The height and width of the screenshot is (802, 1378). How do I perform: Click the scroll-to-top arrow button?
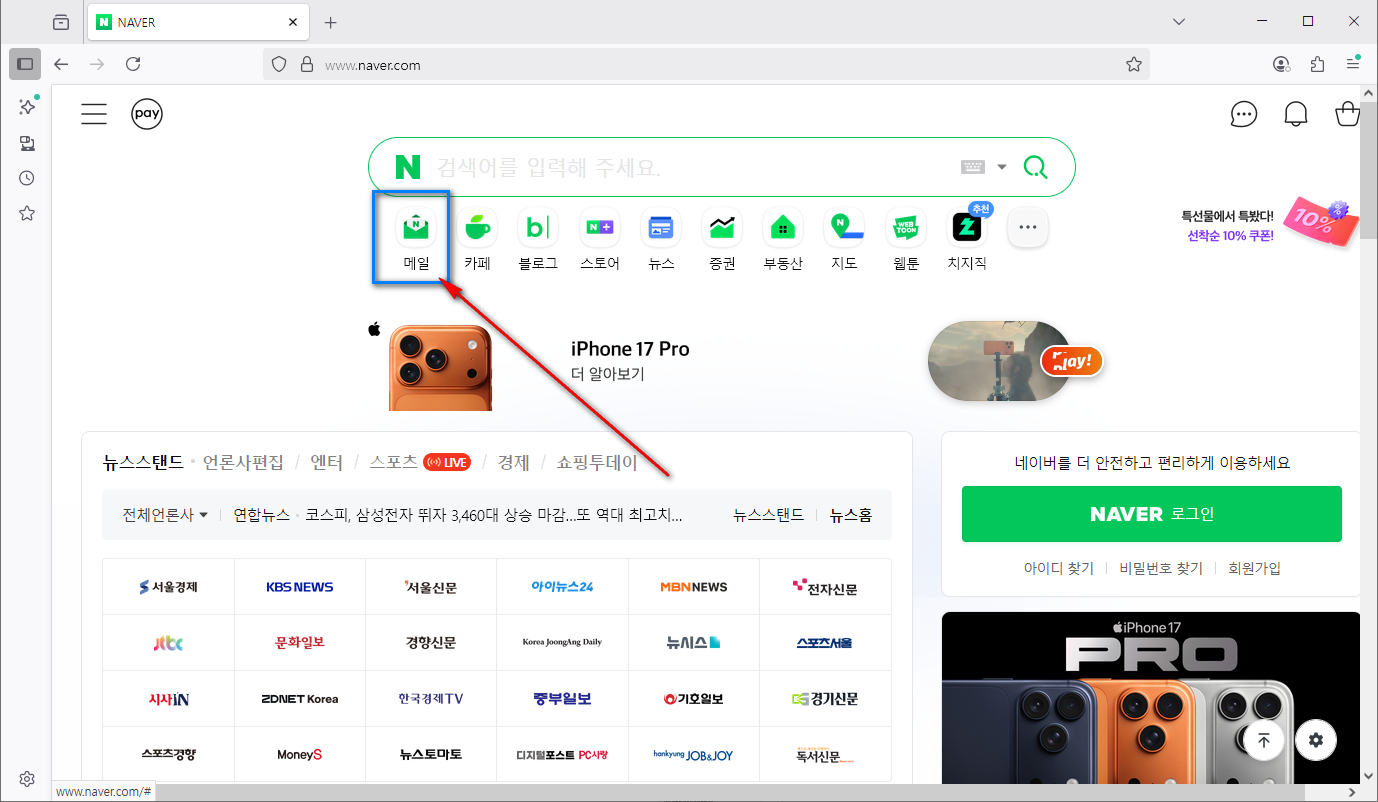(x=1263, y=740)
